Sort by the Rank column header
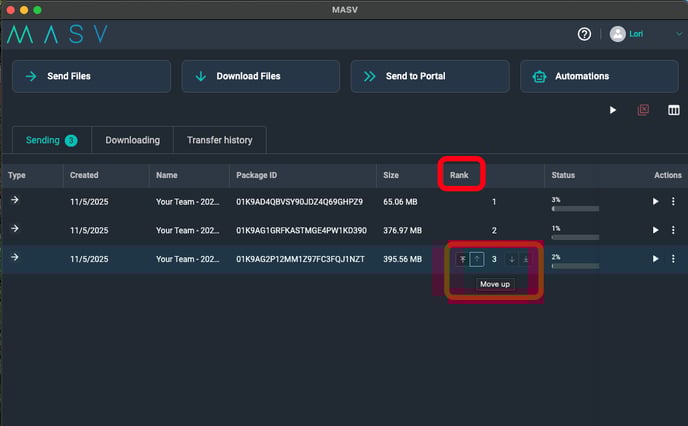The width and height of the screenshot is (688, 426). [459, 175]
